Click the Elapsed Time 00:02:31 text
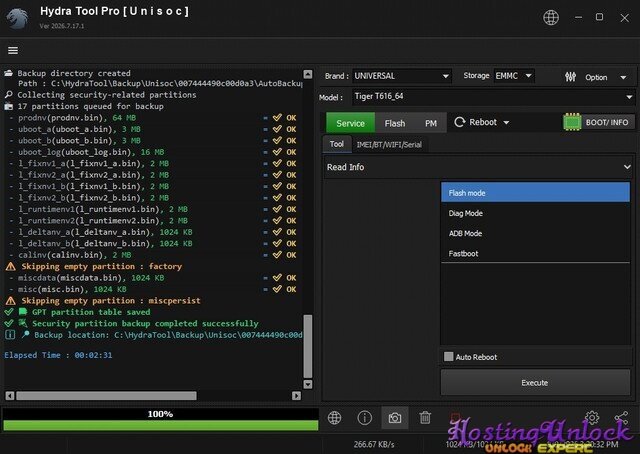Image resolution: width=640 pixels, height=454 pixels. pos(58,355)
